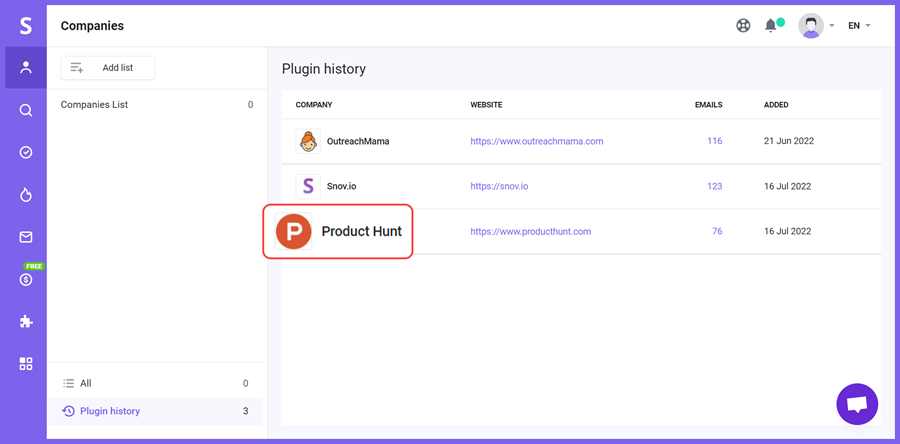This screenshot has height=444, width=900.
Task: Open the search magnifier icon in sidebar
Action: (x=26, y=110)
